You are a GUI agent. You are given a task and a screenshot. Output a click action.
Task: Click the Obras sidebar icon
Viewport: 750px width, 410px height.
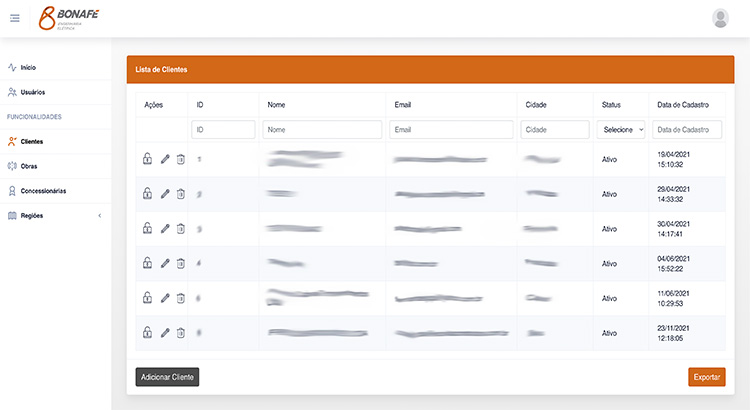tap(12, 166)
